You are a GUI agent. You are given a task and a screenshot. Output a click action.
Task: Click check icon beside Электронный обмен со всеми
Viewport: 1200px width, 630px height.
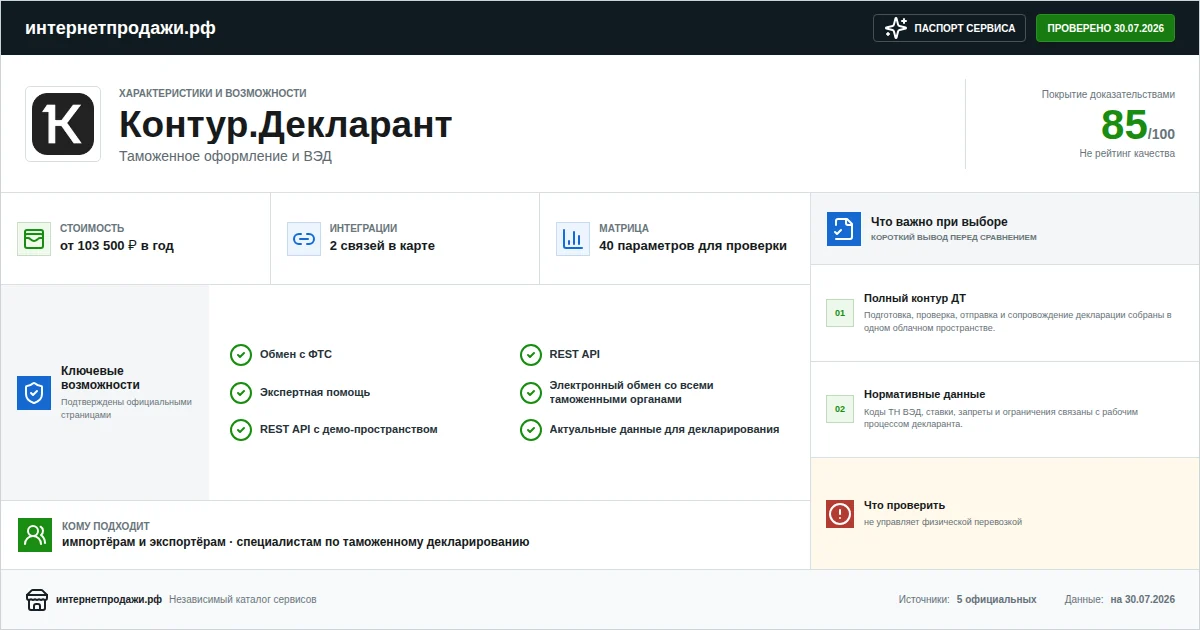tap(531, 393)
